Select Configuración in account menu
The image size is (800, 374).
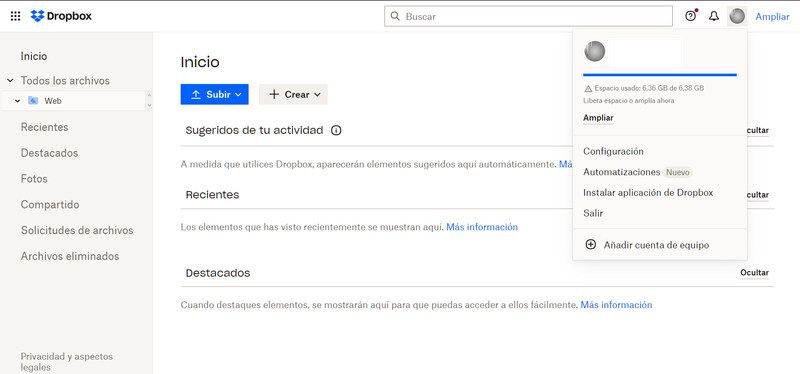(613, 152)
